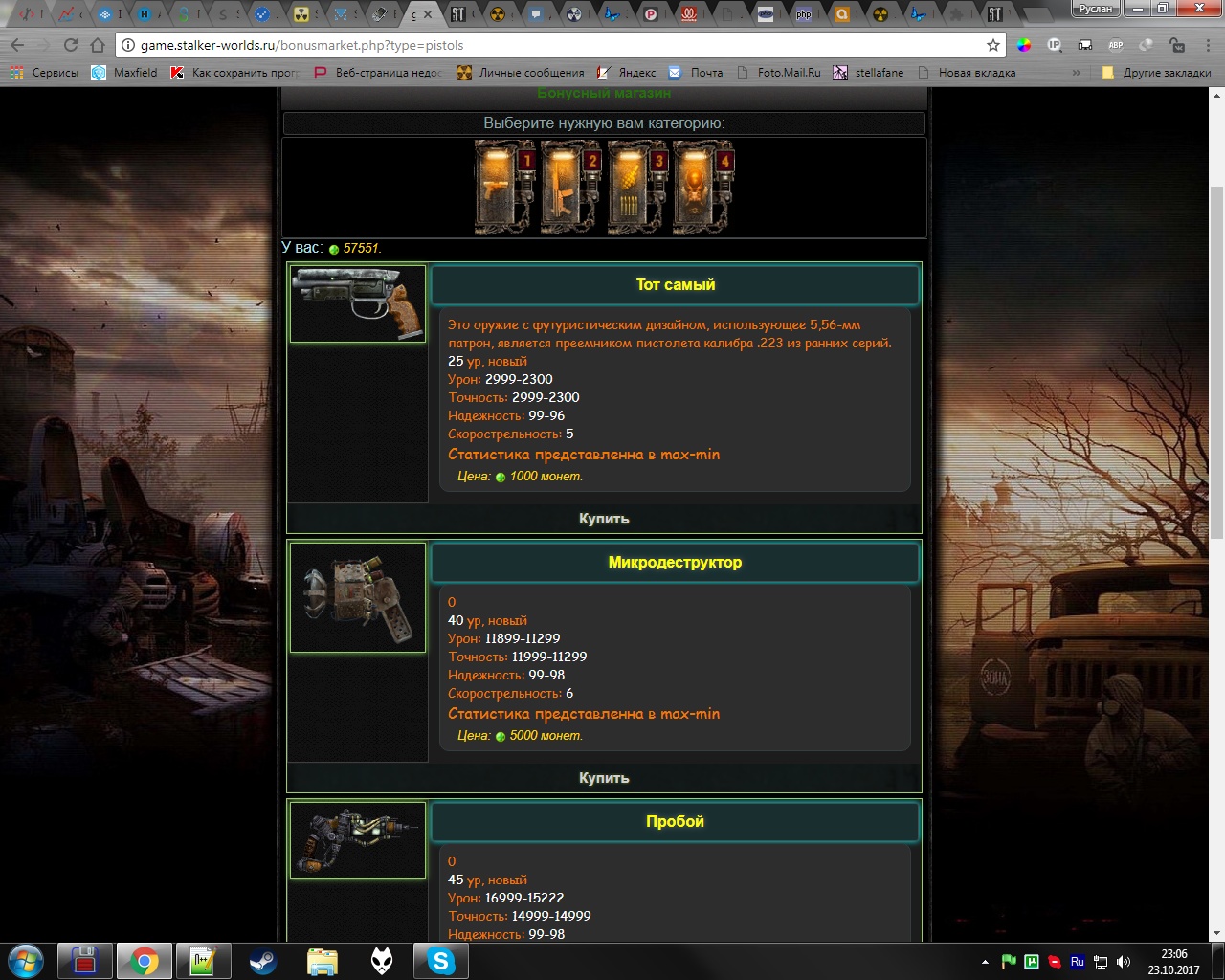
Task: Open the IP lookup extension
Action: [x=1055, y=45]
